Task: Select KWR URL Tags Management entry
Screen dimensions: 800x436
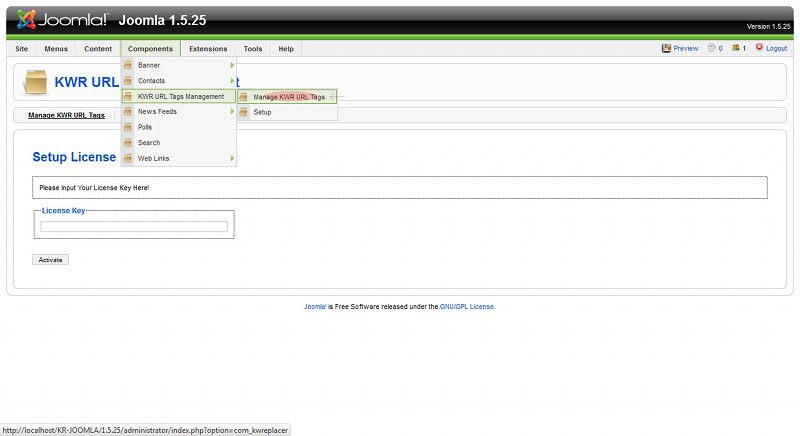Action: 179,96
